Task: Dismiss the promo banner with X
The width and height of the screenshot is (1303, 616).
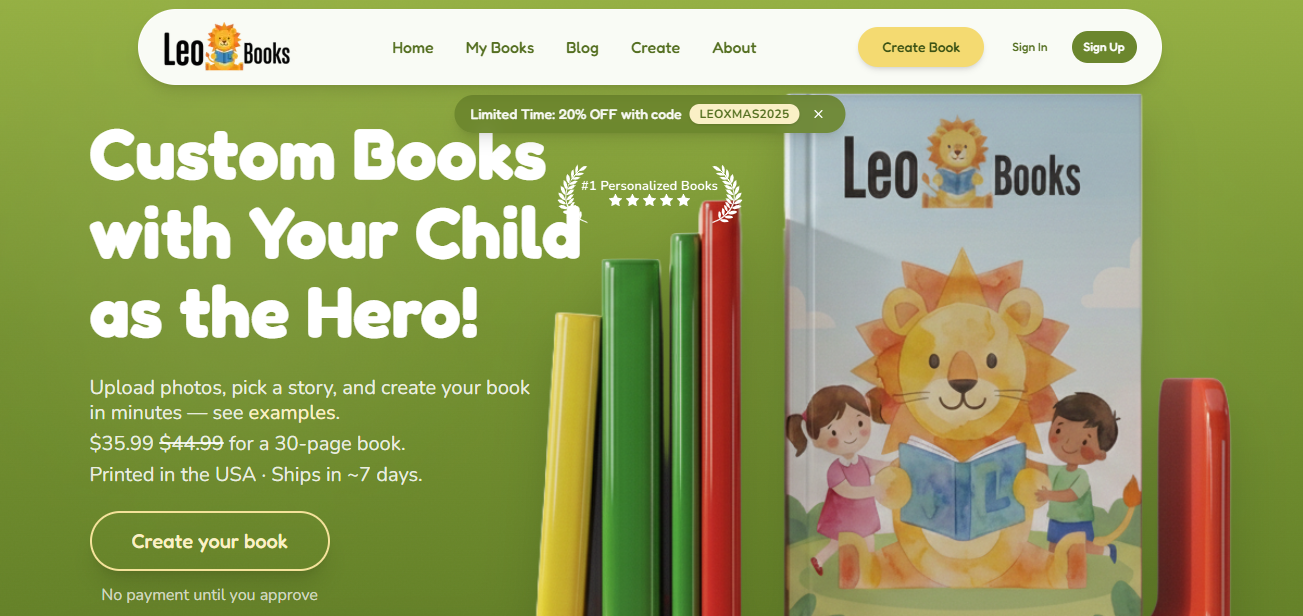Action: 818,114
